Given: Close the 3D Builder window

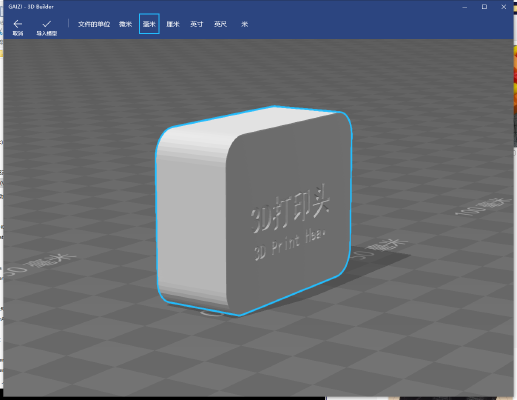Looking at the screenshot, I should click(504, 7).
